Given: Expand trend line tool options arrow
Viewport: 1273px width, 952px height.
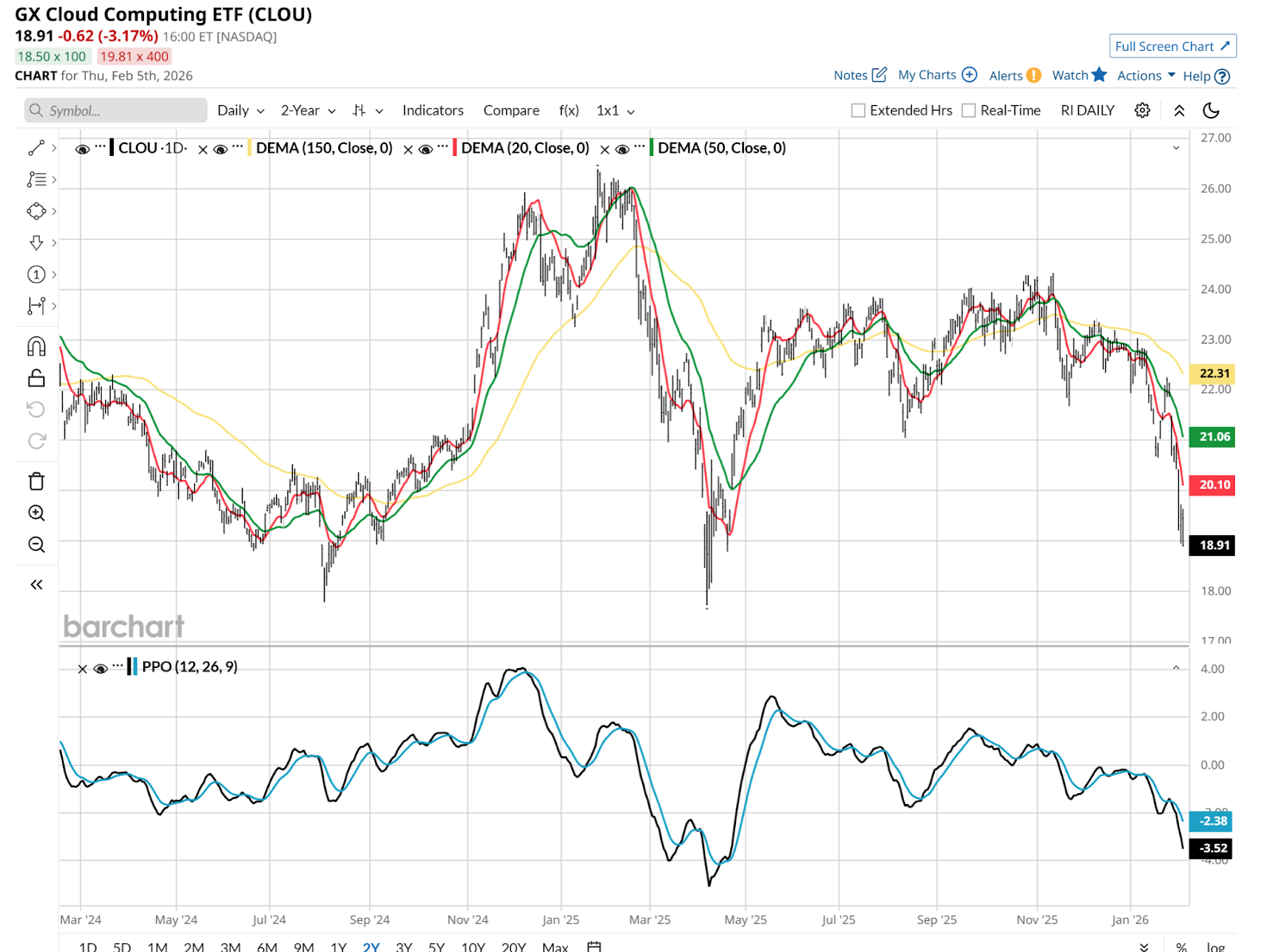Looking at the screenshot, I should click(54, 148).
